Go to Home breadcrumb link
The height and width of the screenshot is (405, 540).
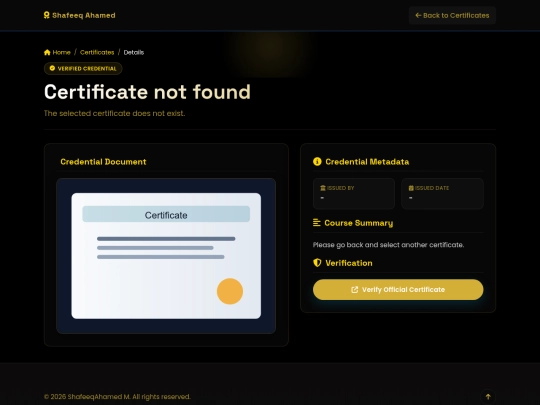[x=61, y=52]
